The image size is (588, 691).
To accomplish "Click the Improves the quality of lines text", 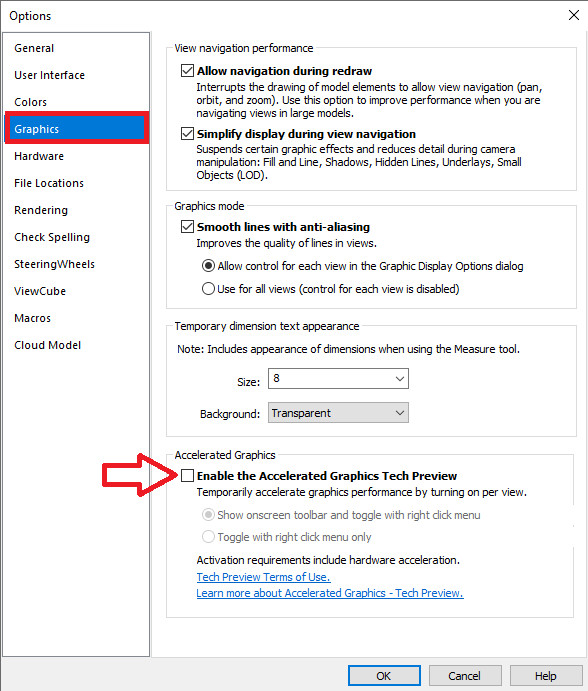I will [x=287, y=243].
